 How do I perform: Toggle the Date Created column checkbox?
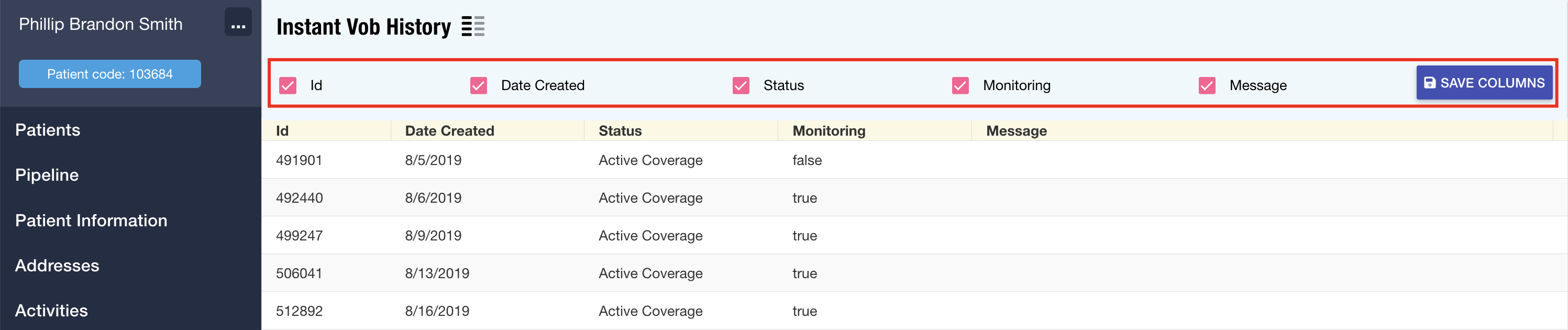(479, 86)
